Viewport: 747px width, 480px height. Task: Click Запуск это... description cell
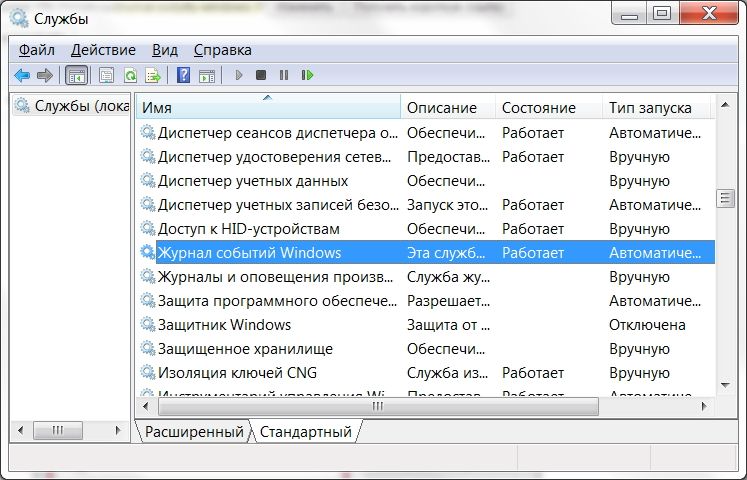(447, 205)
